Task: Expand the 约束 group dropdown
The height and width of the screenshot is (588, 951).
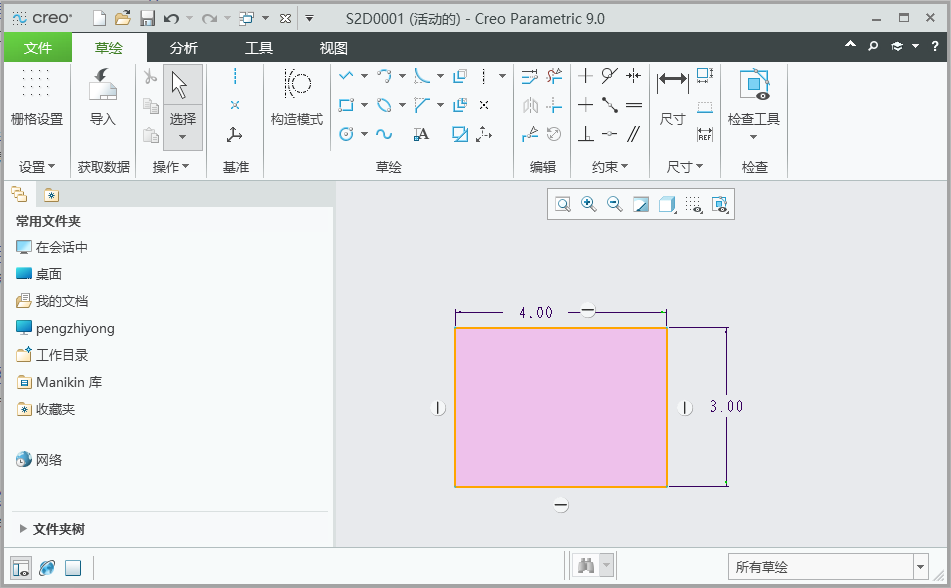Action: pyautogui.click(x=610, y=166)
